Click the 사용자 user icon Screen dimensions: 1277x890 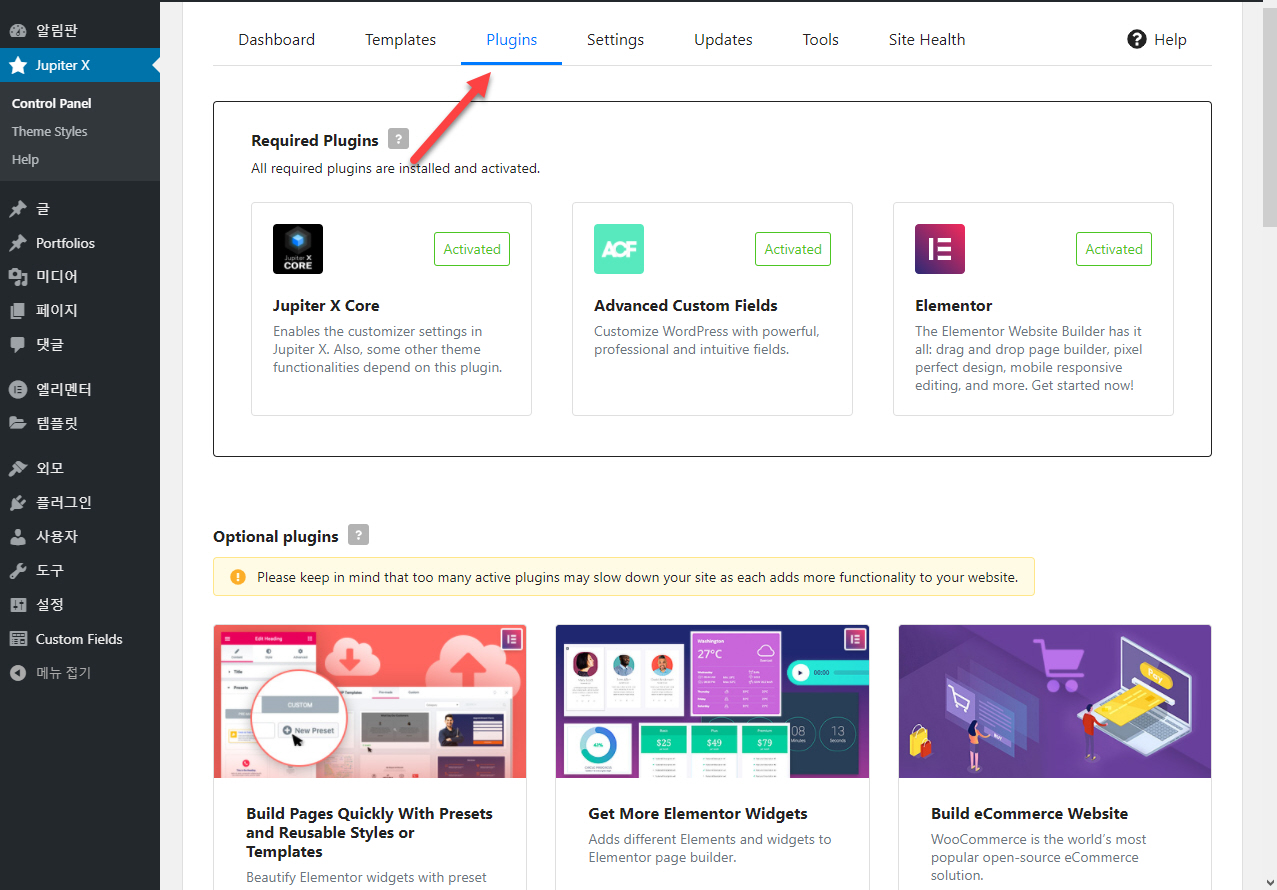(x=18, y=537)
